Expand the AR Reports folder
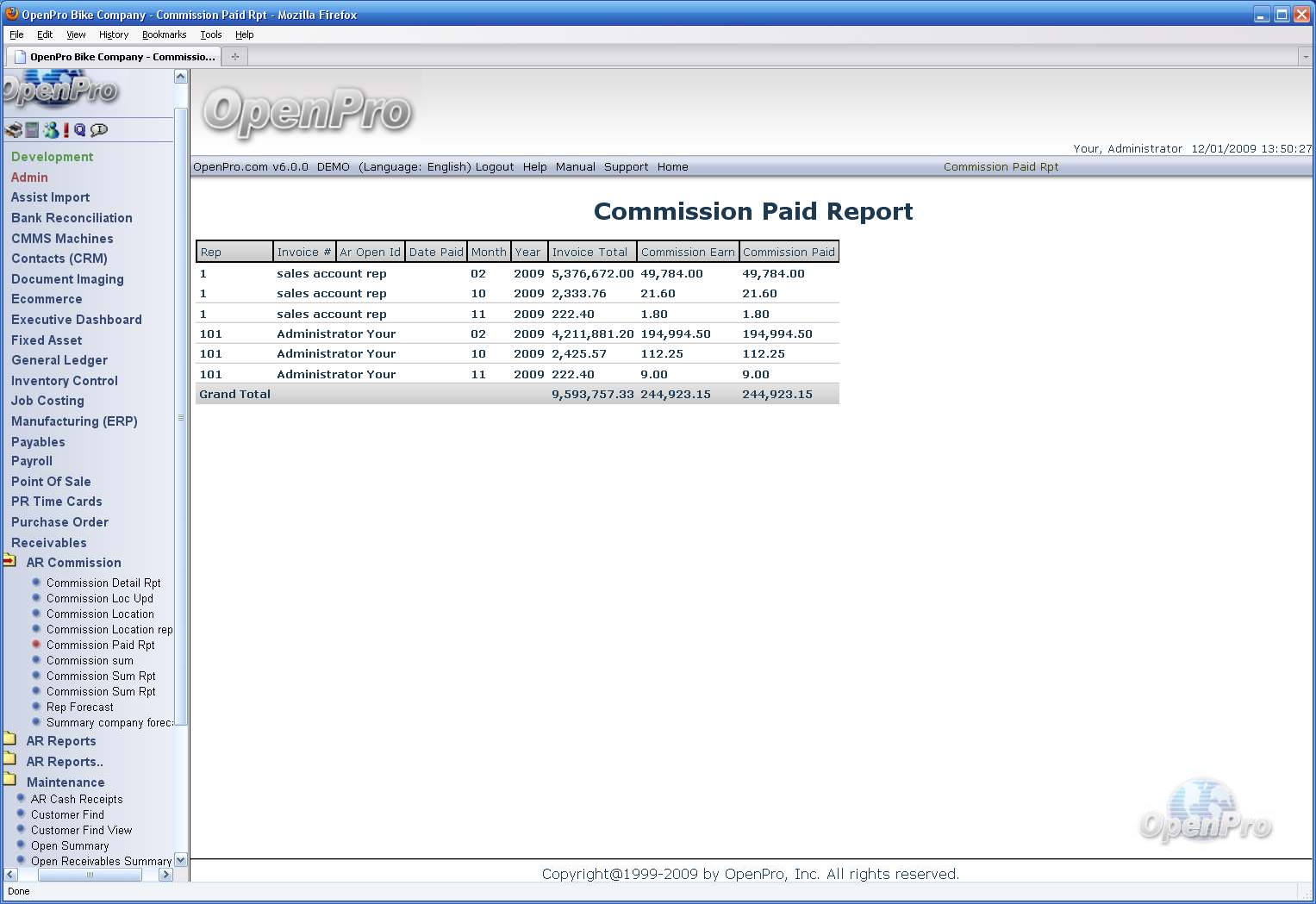 click(x=9, y=740)
